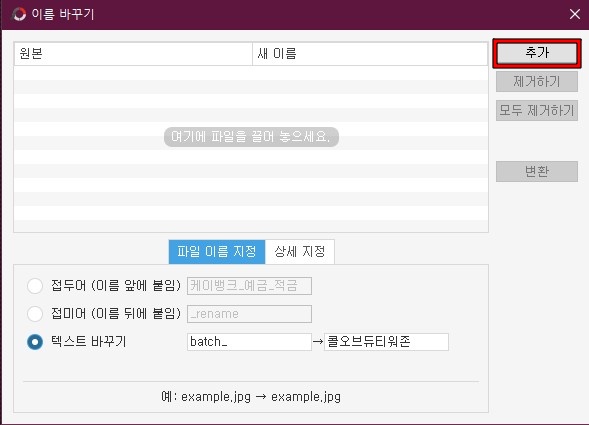589x425 pixels.
Task: Select the 접미어 radio button
Action: pos(35,314)
